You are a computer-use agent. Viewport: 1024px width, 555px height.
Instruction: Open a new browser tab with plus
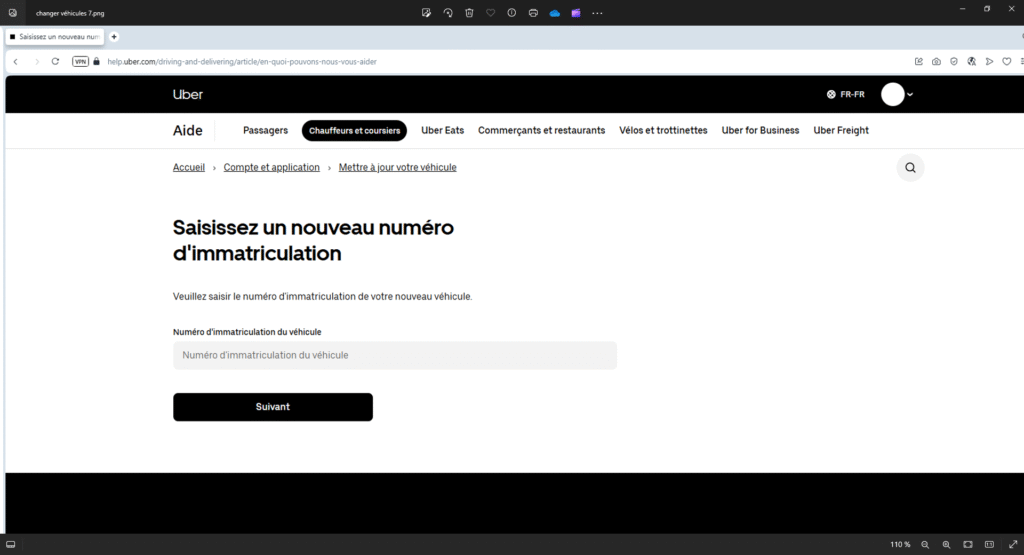coord(114,37)
